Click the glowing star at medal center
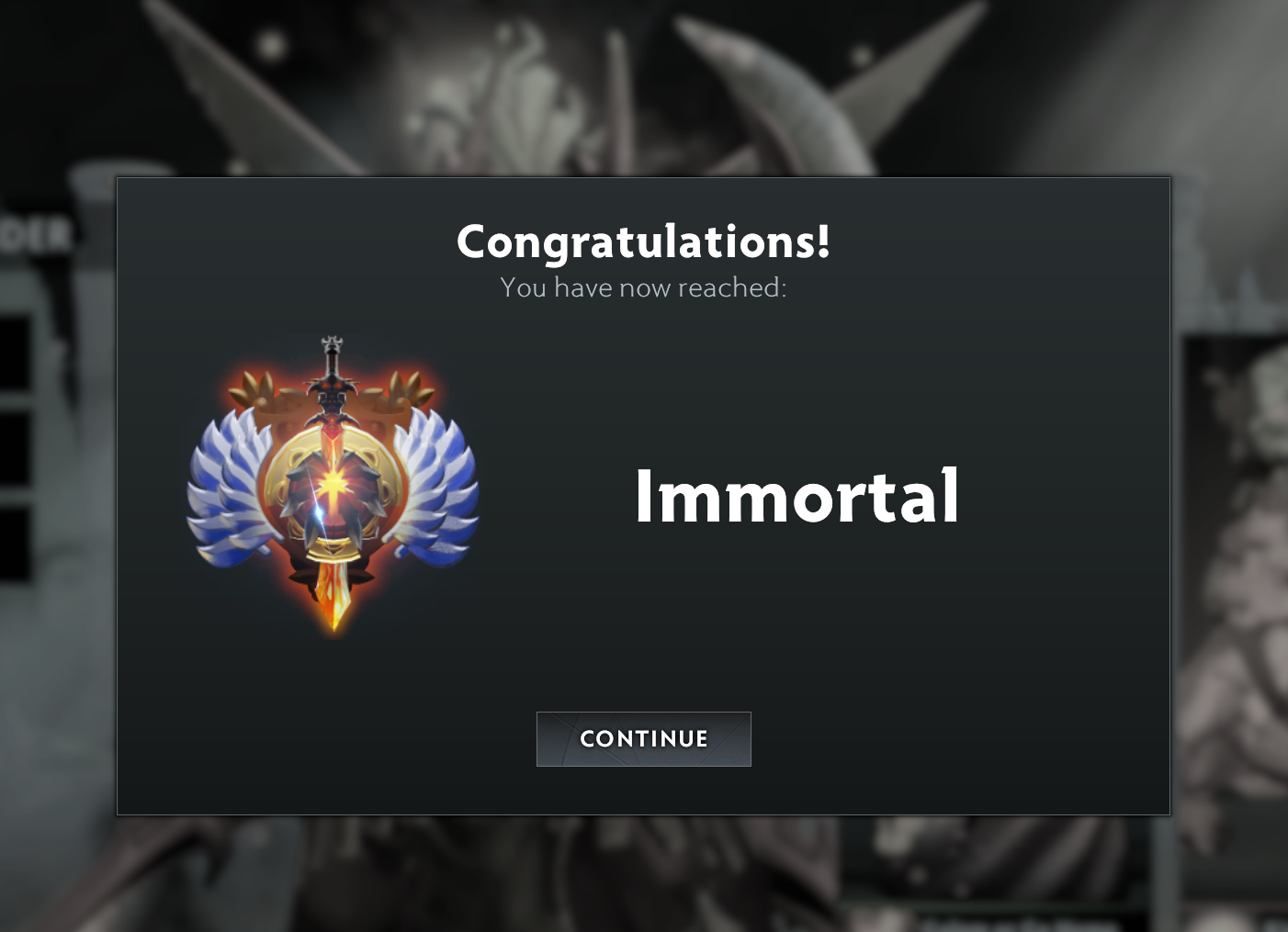The width and height of the screenshot is (1288, 932). [x=332, y=485]
